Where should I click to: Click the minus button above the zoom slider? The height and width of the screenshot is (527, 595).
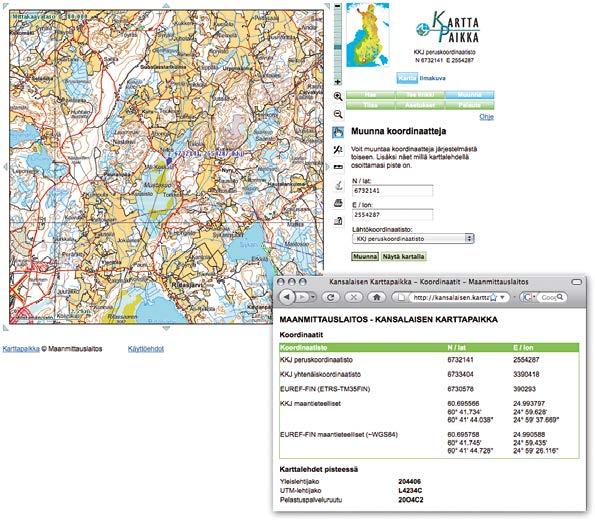point(338,6)
